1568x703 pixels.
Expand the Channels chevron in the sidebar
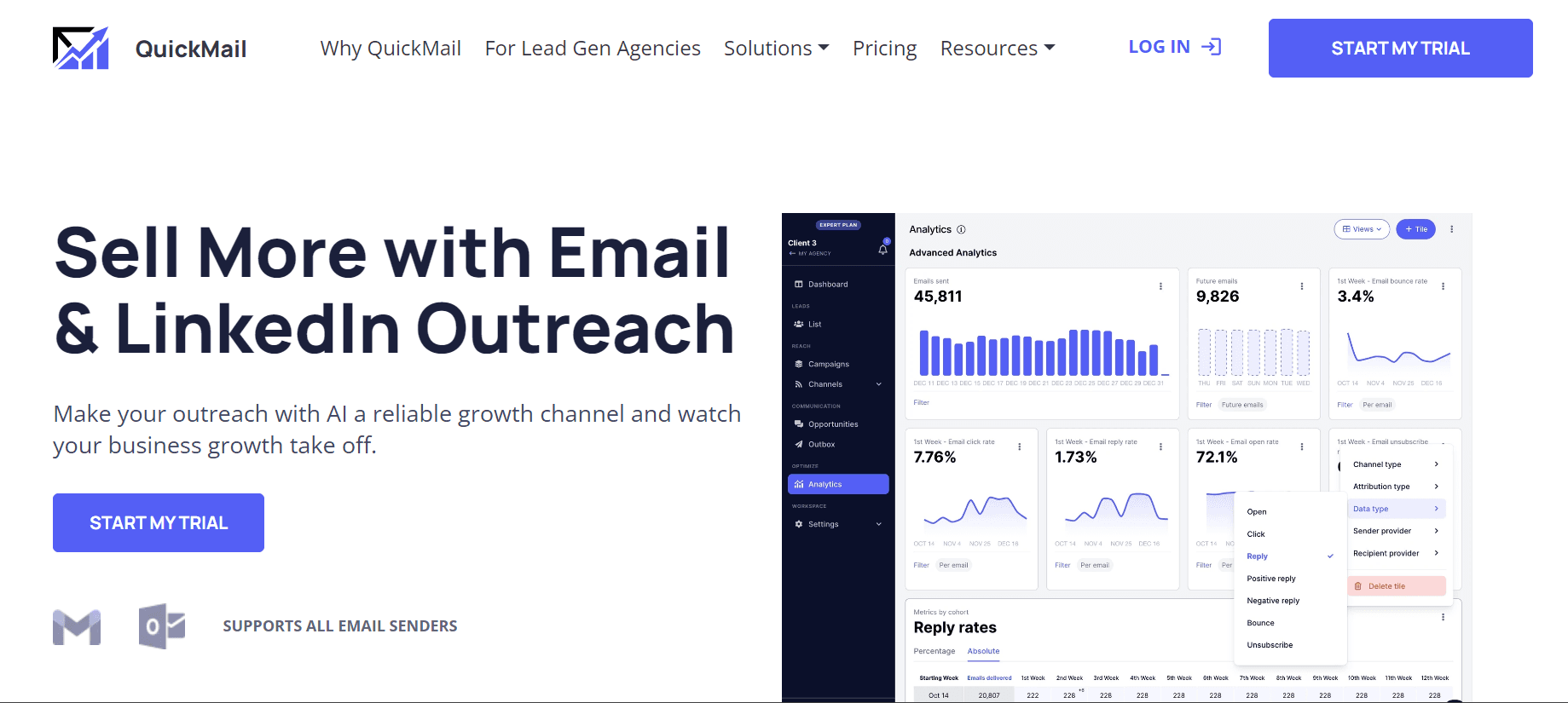click(879, 384)
